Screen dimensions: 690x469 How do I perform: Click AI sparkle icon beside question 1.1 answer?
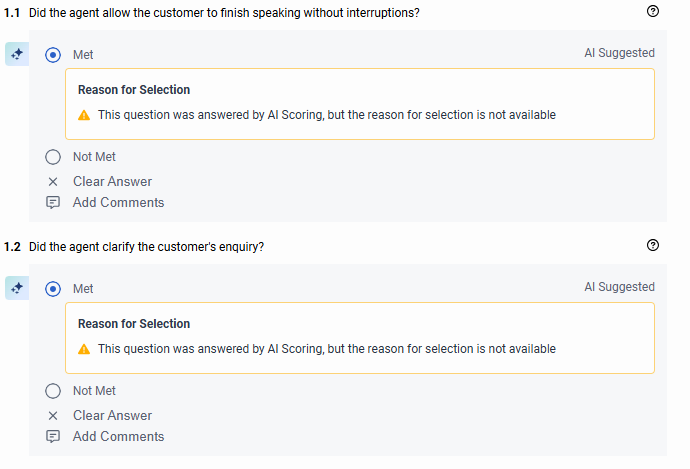point(16,54)
